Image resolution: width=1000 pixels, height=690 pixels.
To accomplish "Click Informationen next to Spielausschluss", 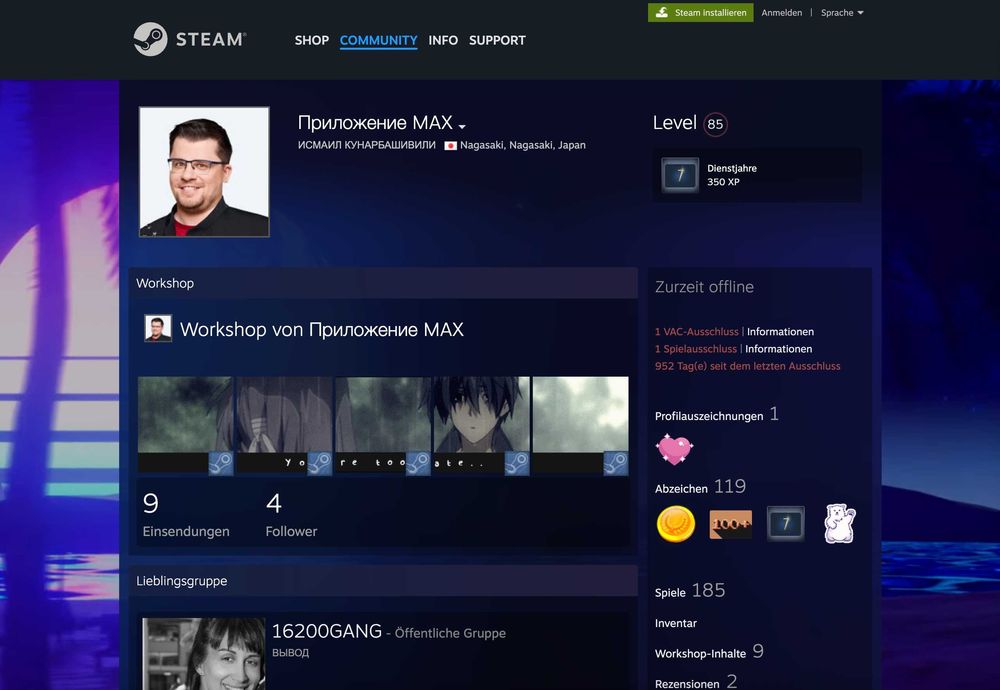I will (778, 349).
